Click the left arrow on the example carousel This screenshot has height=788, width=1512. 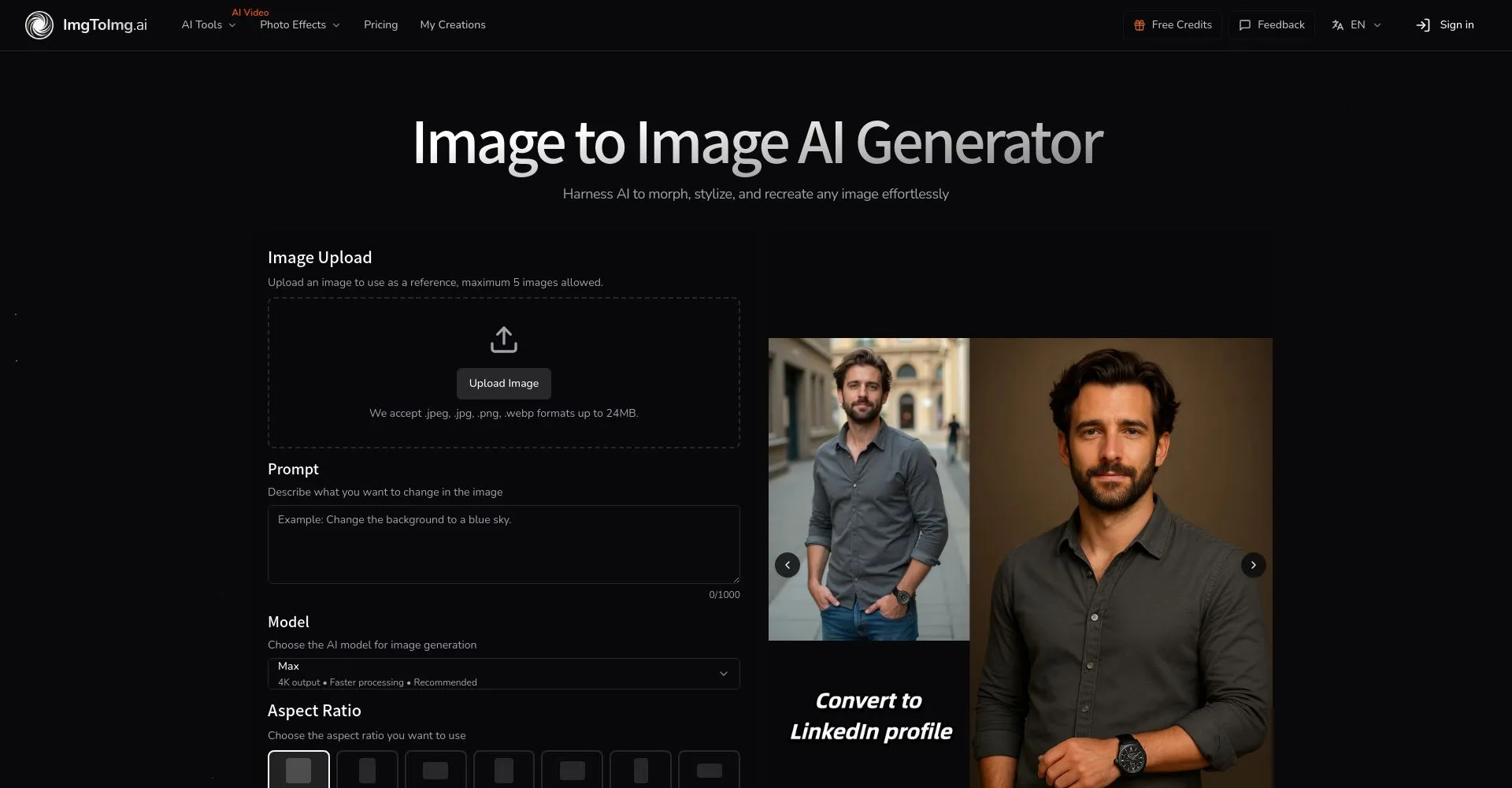click(787, 564)
